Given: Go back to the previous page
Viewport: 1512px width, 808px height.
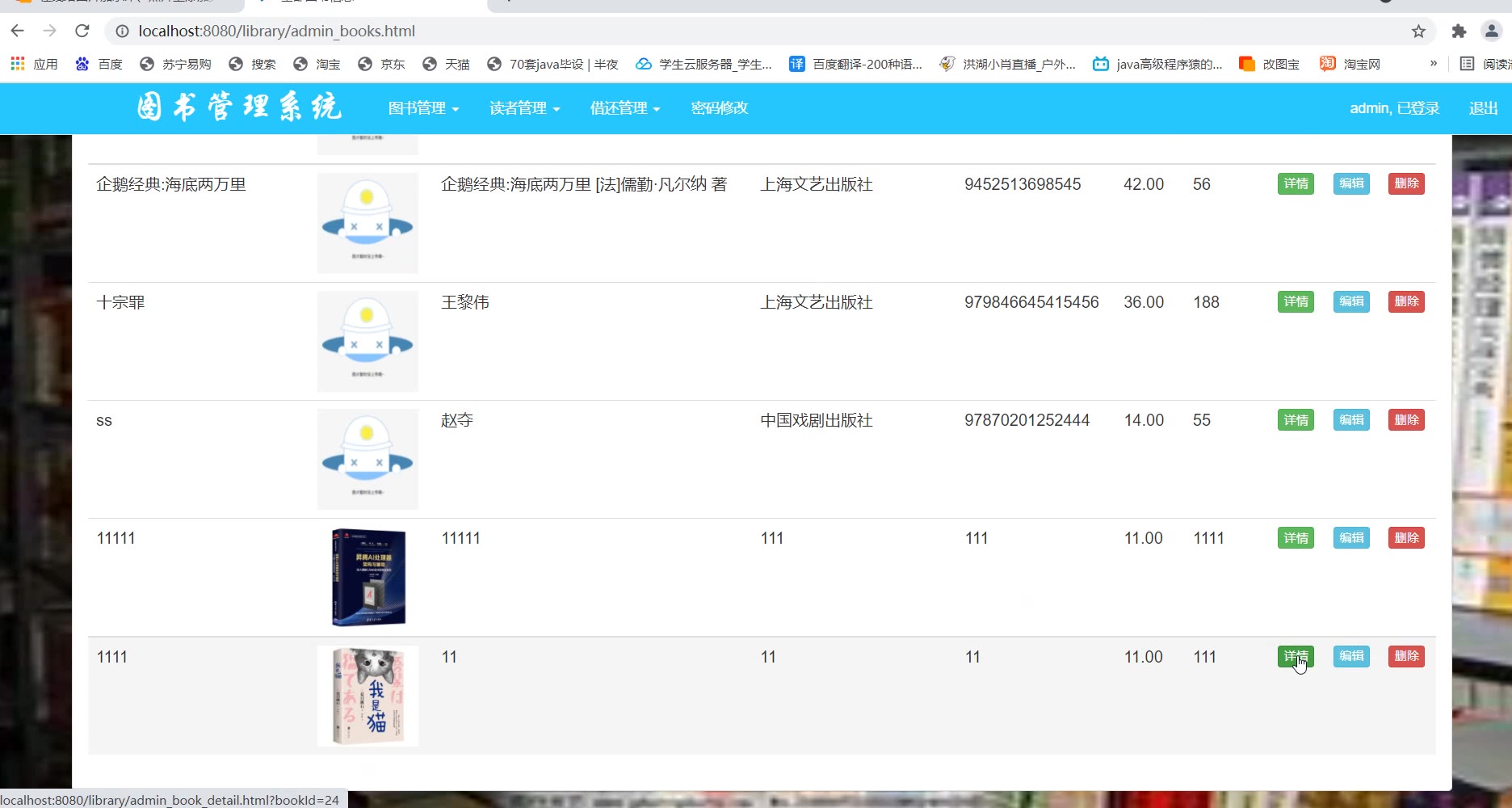Looking at the screenshot, I should click(18, 31).
